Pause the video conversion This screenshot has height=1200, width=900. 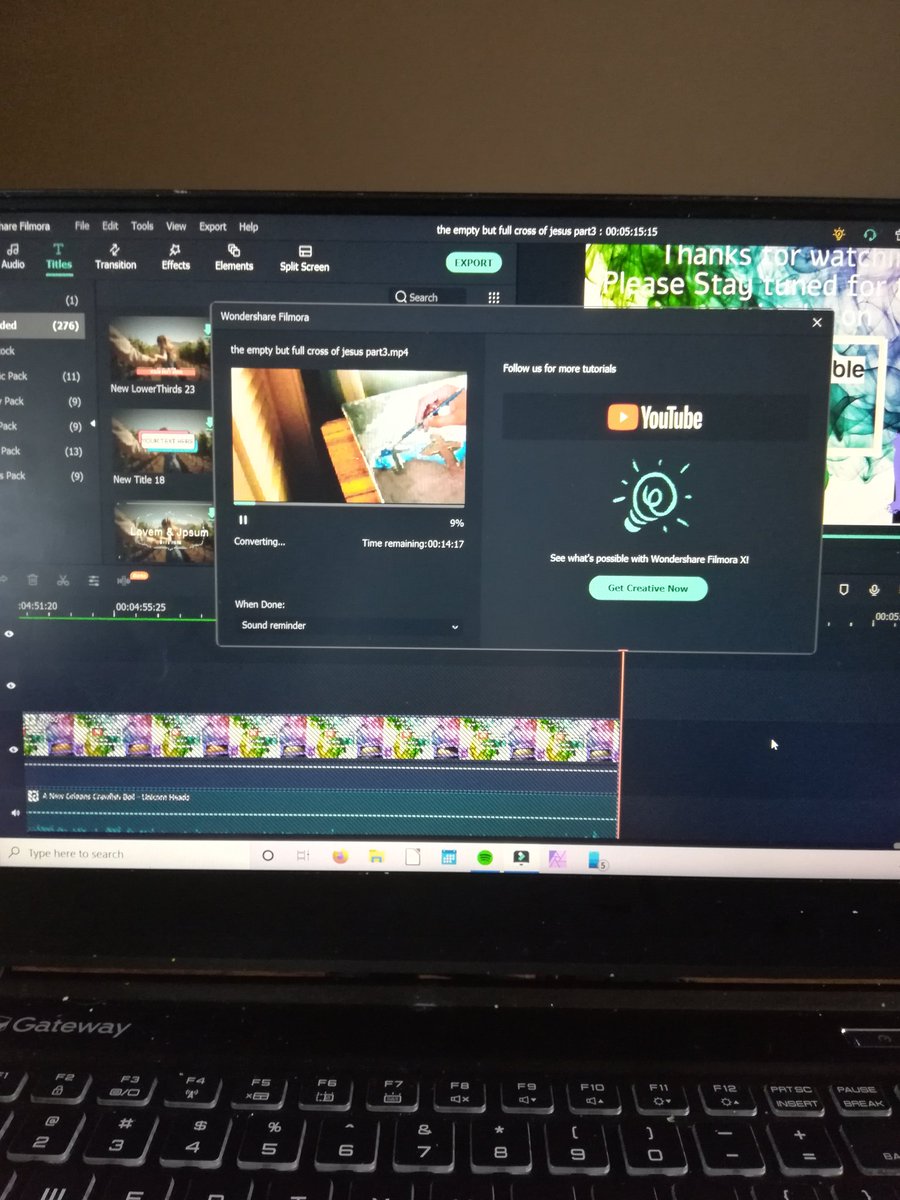(243, 520)
